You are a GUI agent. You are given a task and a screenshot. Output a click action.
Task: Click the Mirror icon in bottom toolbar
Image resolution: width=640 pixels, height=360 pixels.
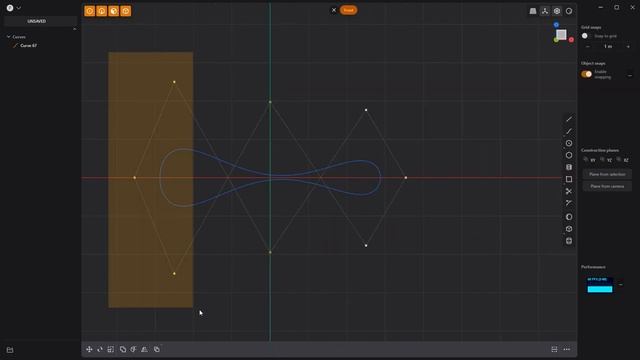[144, 349]
